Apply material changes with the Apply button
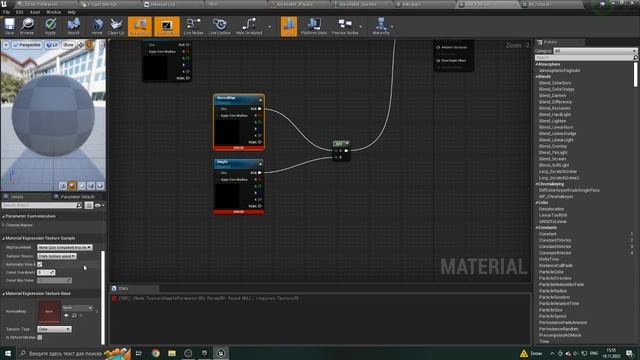Image resolution: width=640 pixels, height=360 pixels. pos(51,26)
